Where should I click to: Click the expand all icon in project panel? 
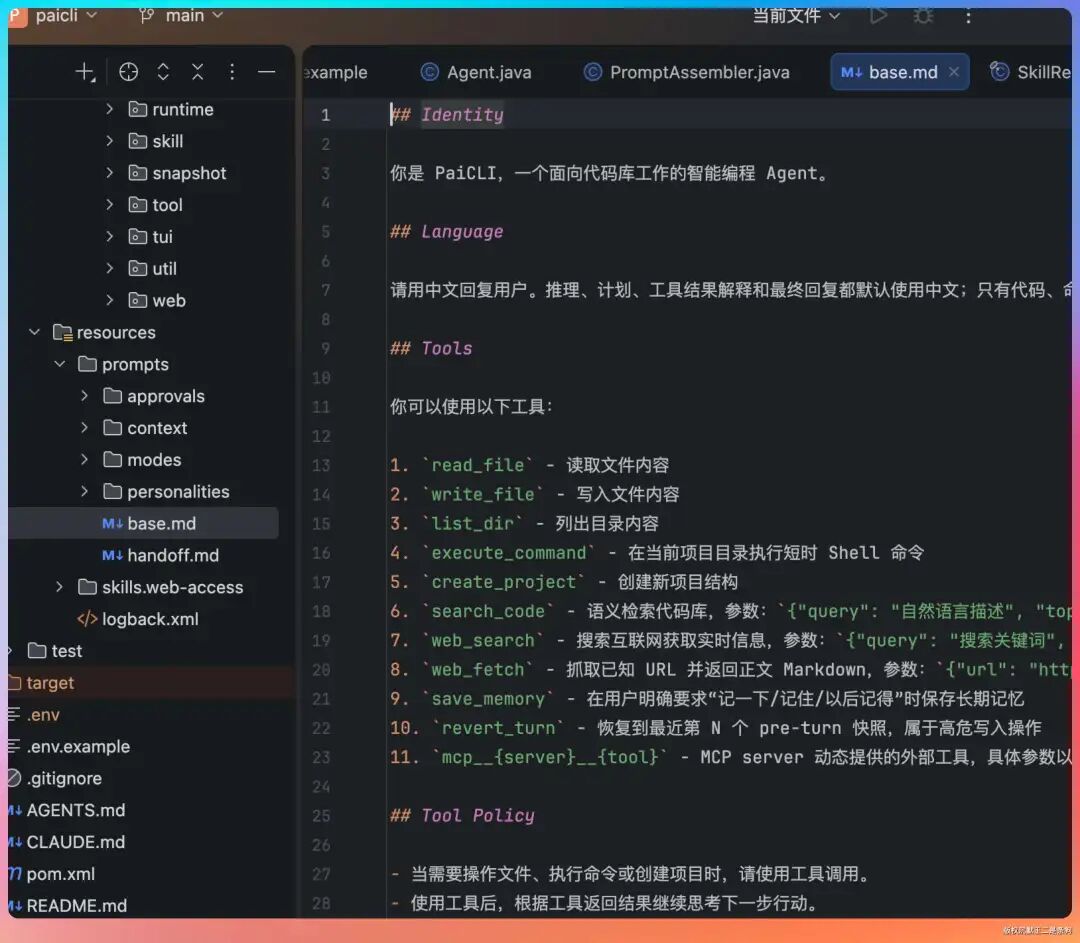tap(163, 72)
